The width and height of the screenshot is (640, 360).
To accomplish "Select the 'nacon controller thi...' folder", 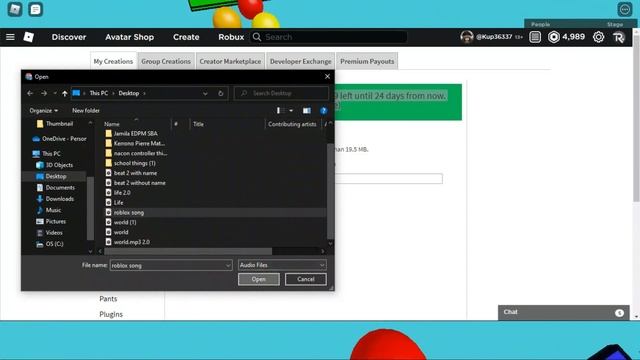I will pos(140,153).
